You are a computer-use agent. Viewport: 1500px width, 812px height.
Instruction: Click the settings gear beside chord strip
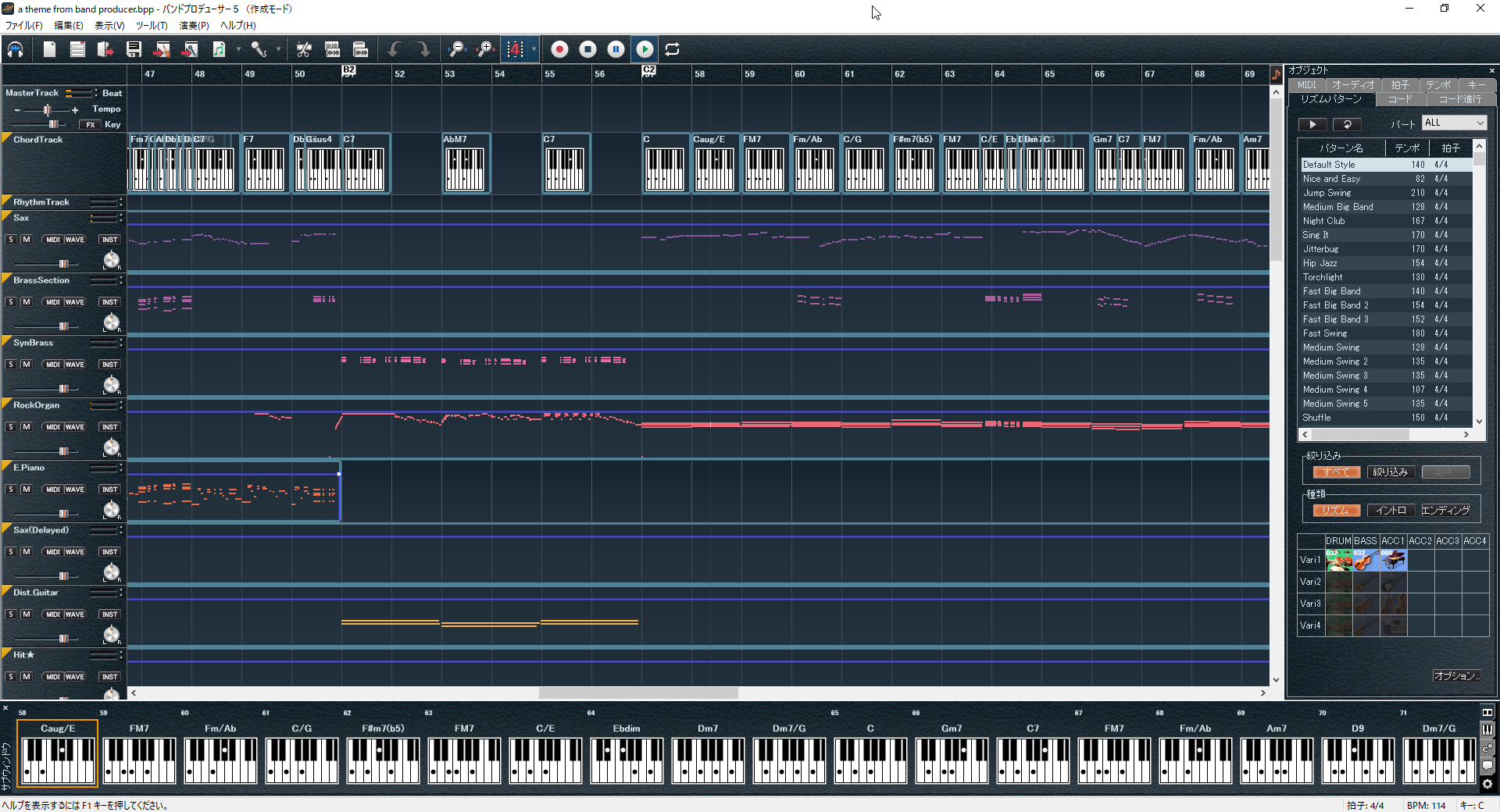tap(1487, 784)
